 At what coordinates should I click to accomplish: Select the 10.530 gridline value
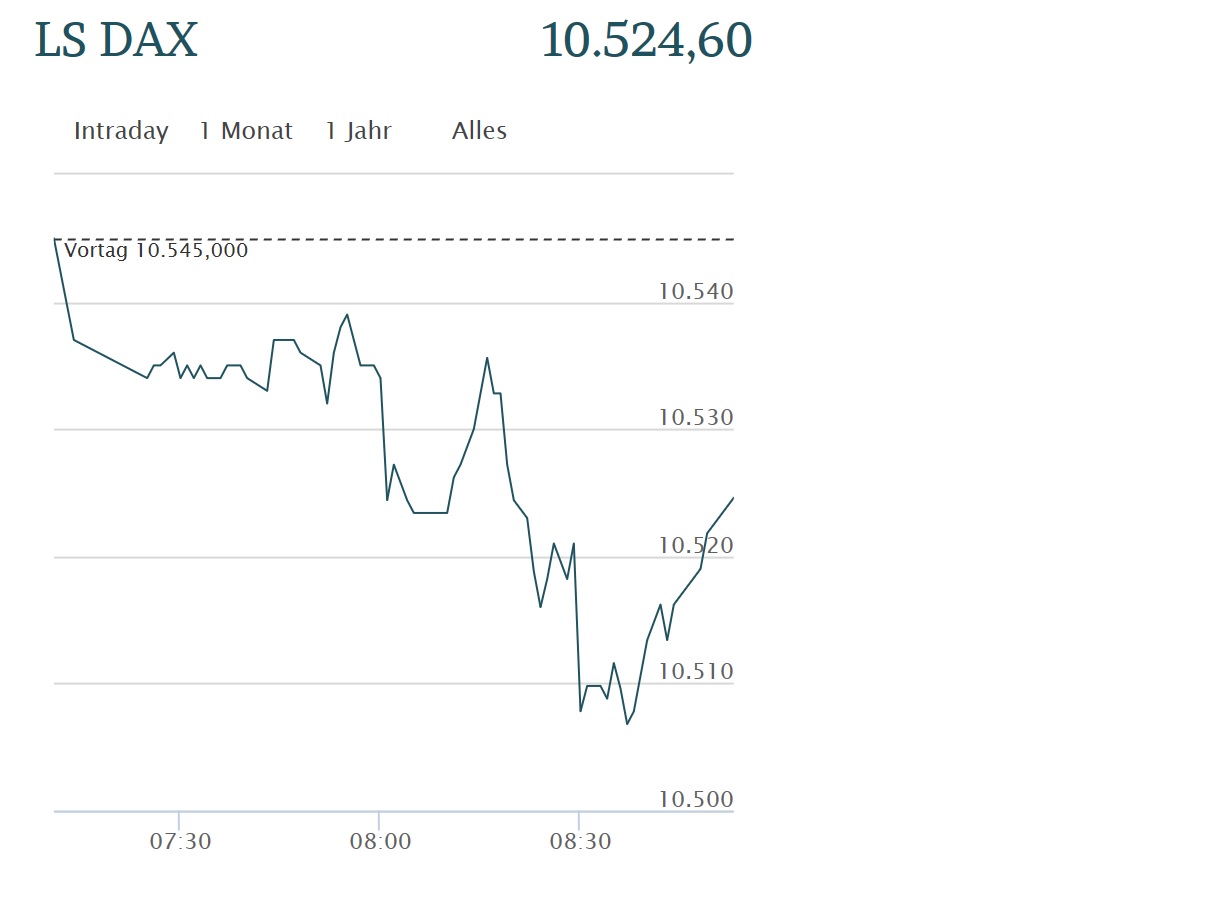point(694,417)
